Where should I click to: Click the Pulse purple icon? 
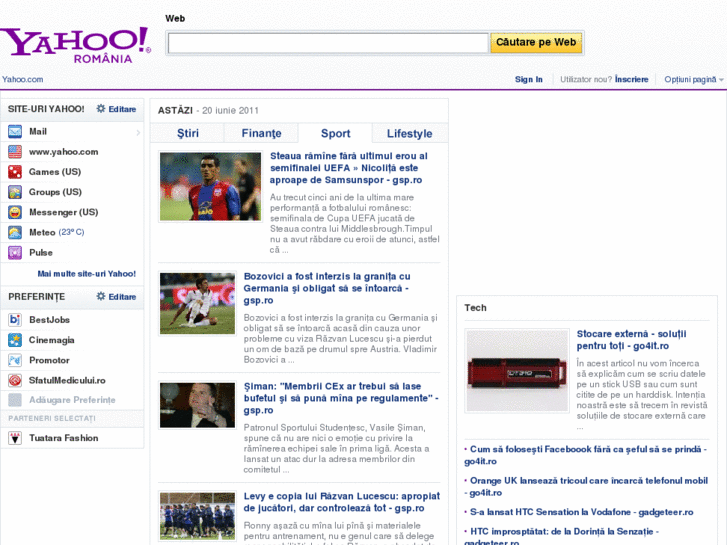(x=15, y=253)
